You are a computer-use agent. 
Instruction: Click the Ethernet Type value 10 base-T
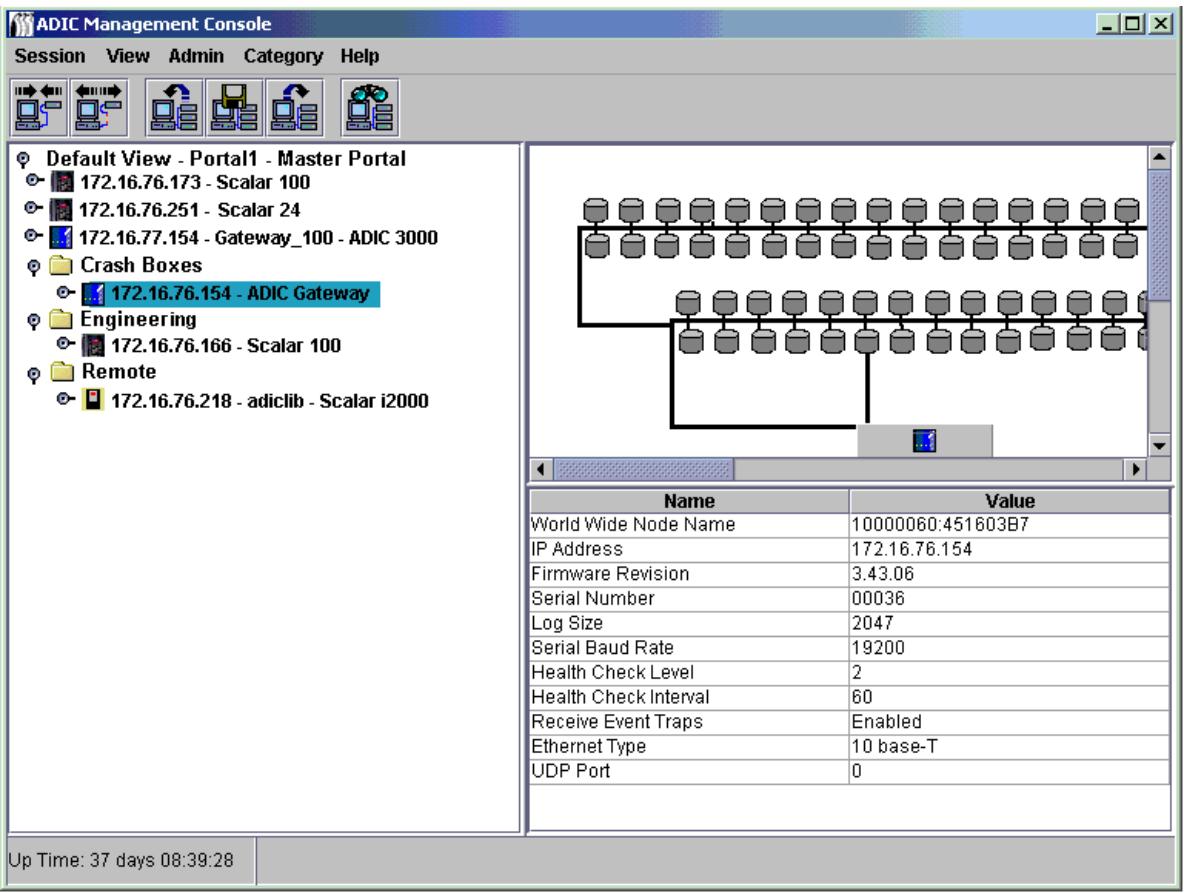tap(894, 747)
